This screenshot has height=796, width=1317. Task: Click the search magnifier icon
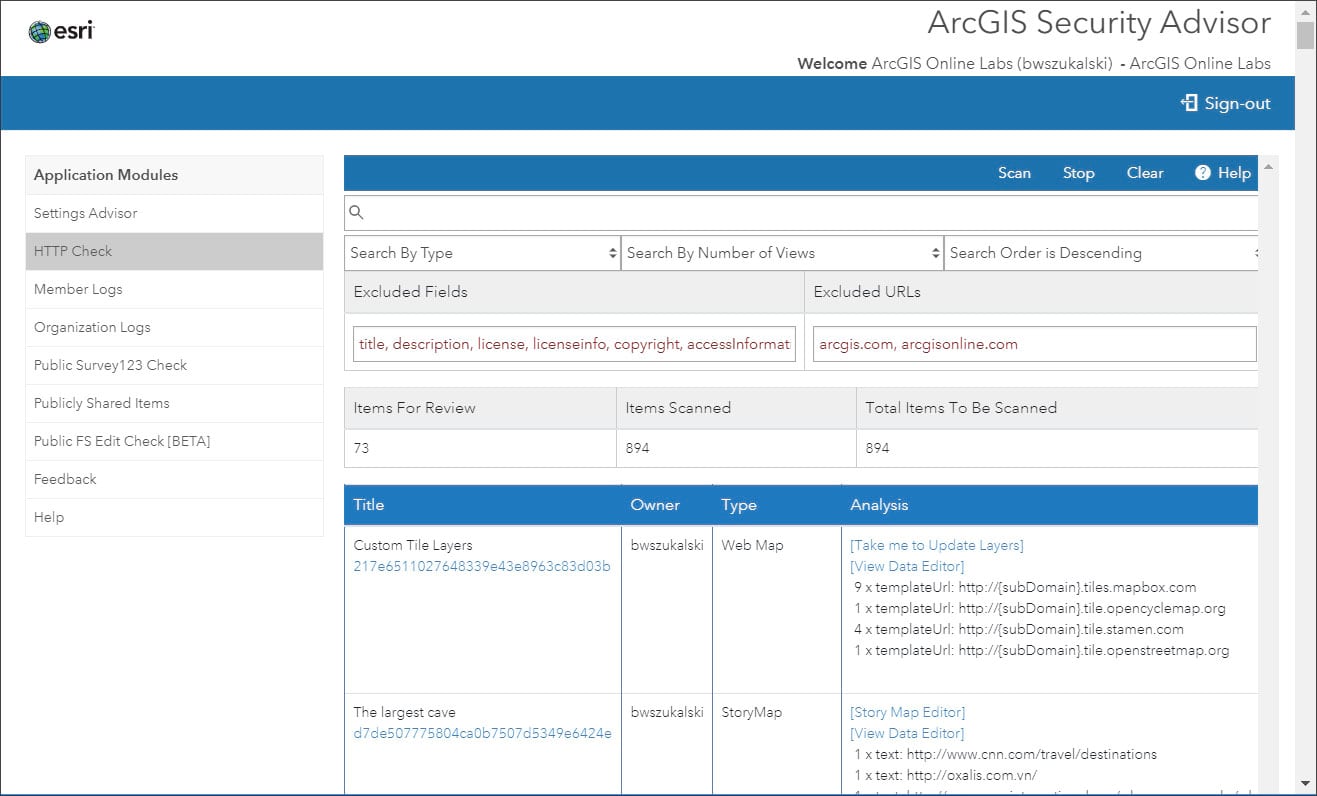[x=357, y=212]
